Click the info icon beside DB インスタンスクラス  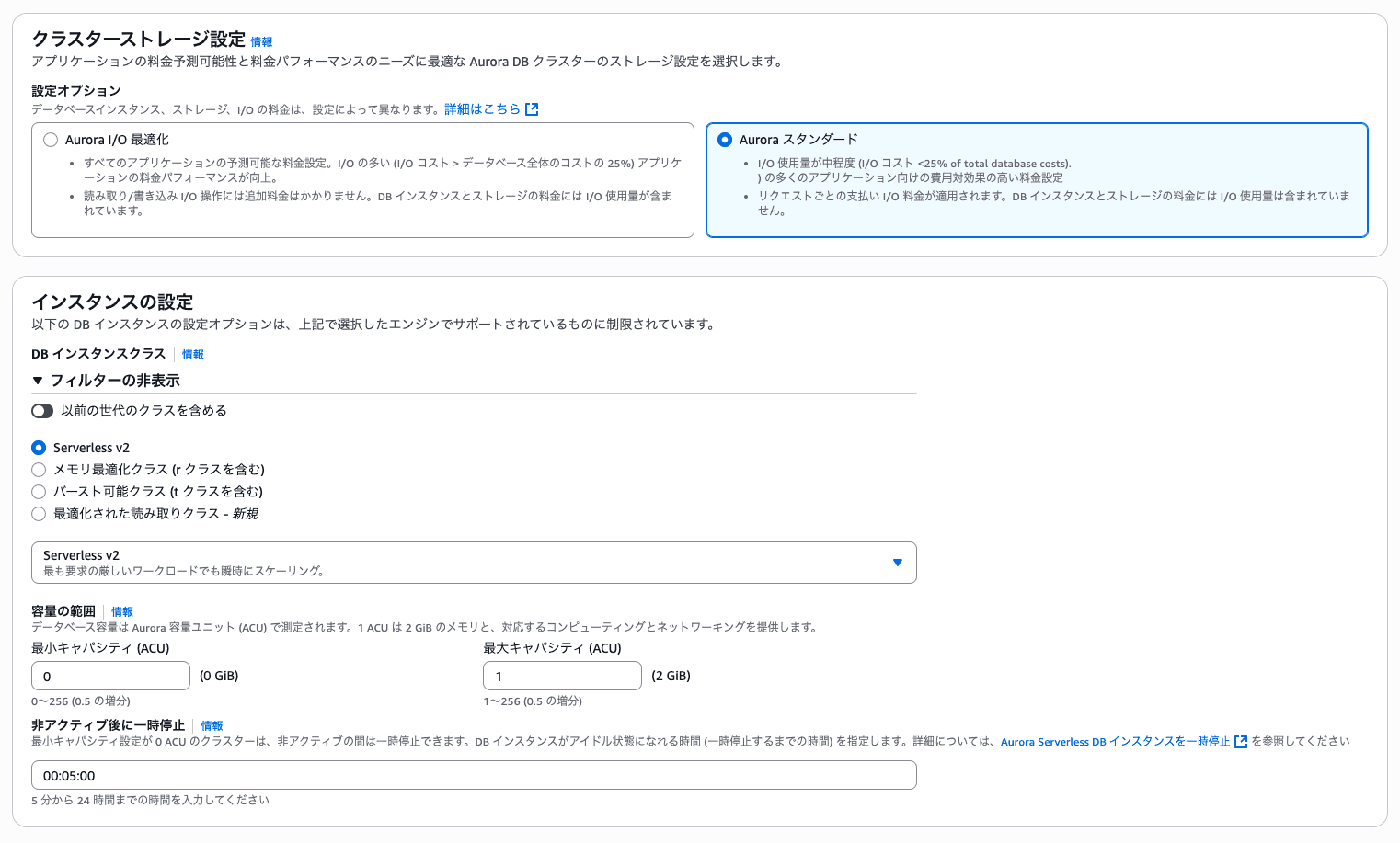[x=191, y=354]
